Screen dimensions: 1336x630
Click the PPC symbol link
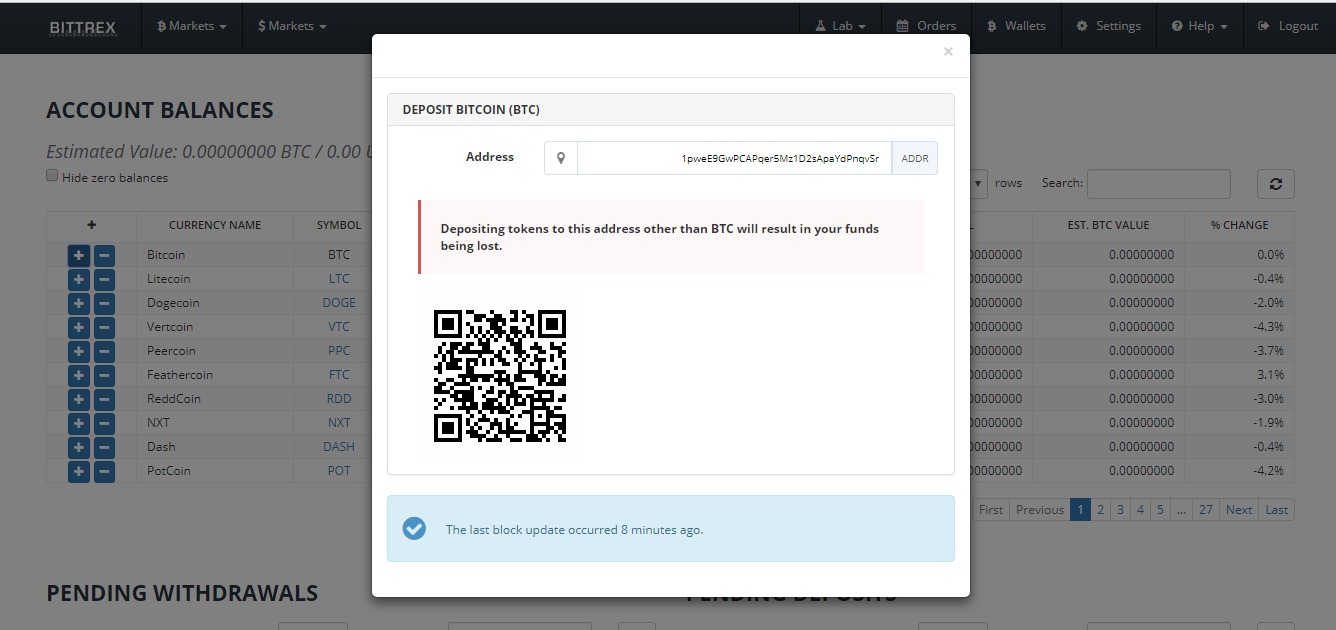339,351
